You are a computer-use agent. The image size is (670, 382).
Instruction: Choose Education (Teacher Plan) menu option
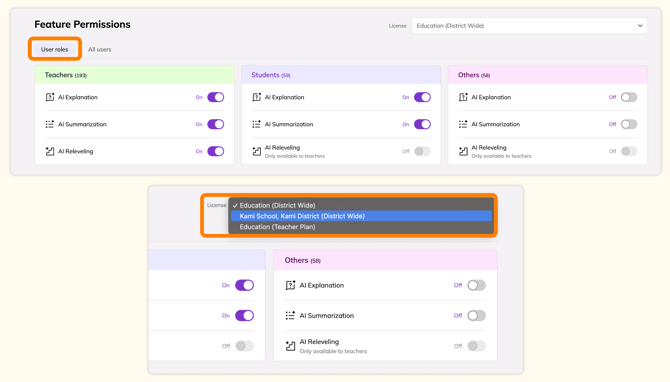coord(361,226)
